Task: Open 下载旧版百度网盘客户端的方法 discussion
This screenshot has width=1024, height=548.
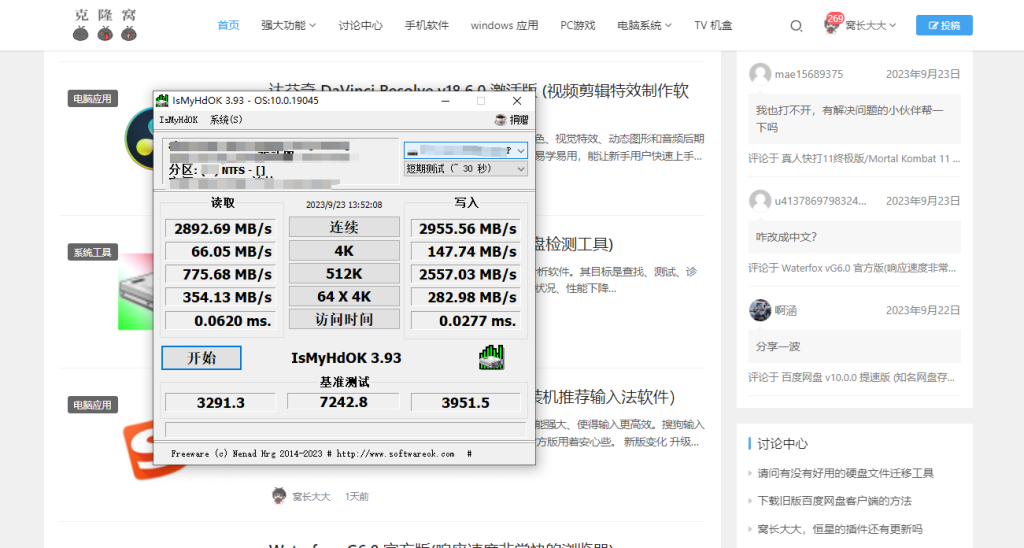Action: [835, 501]
